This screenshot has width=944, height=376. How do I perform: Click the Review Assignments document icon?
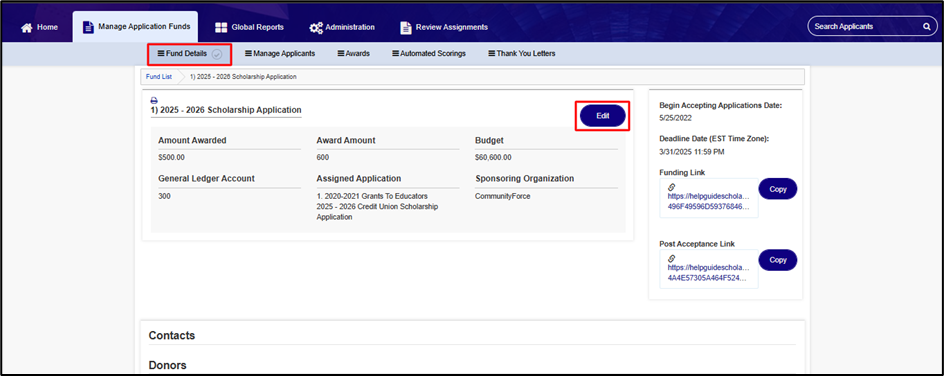406,28
